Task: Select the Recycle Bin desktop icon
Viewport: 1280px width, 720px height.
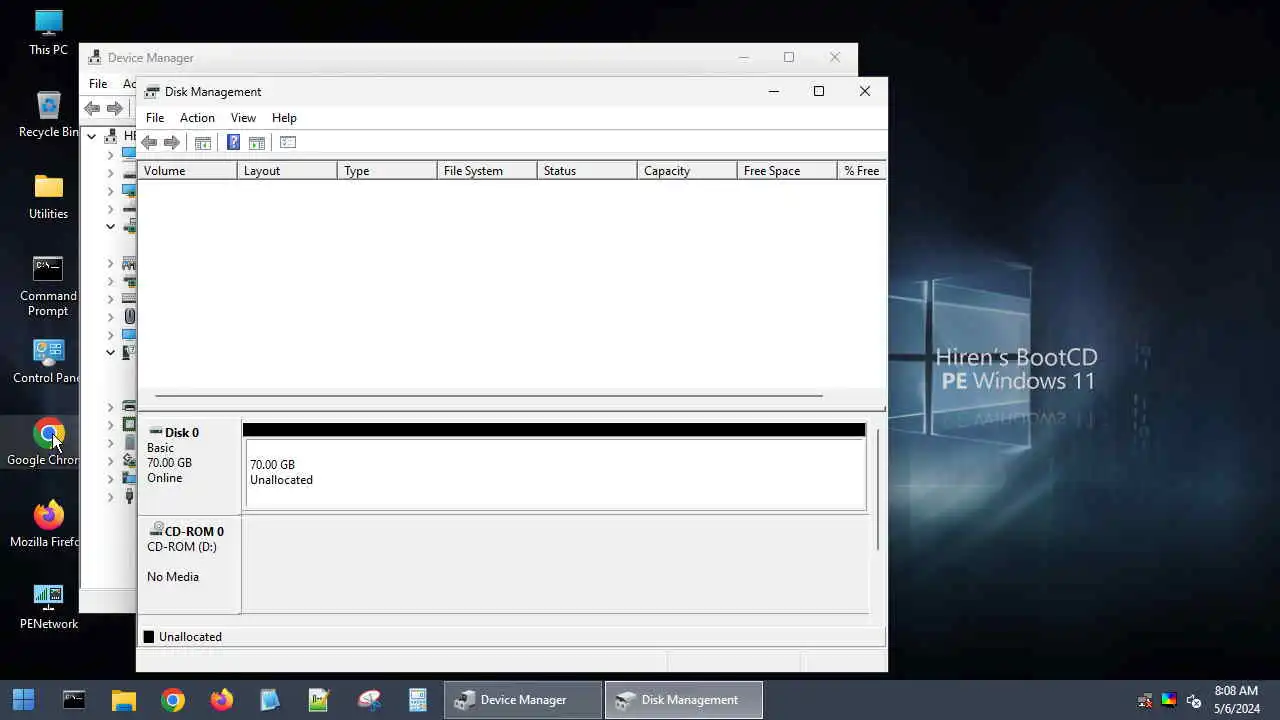Action: click(x=48, y=115)
